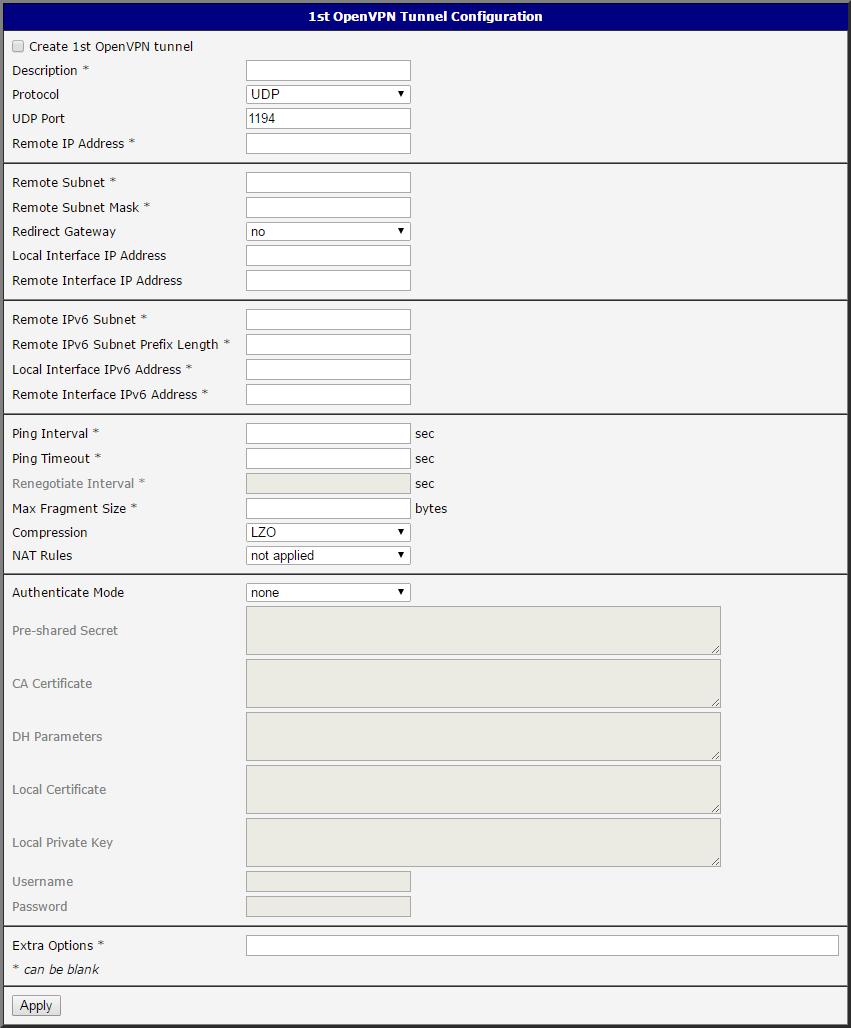This screenshot has height=1028, width=851.
Task: Expand the NAT Rules dropdown
Action: click(328, 555)
